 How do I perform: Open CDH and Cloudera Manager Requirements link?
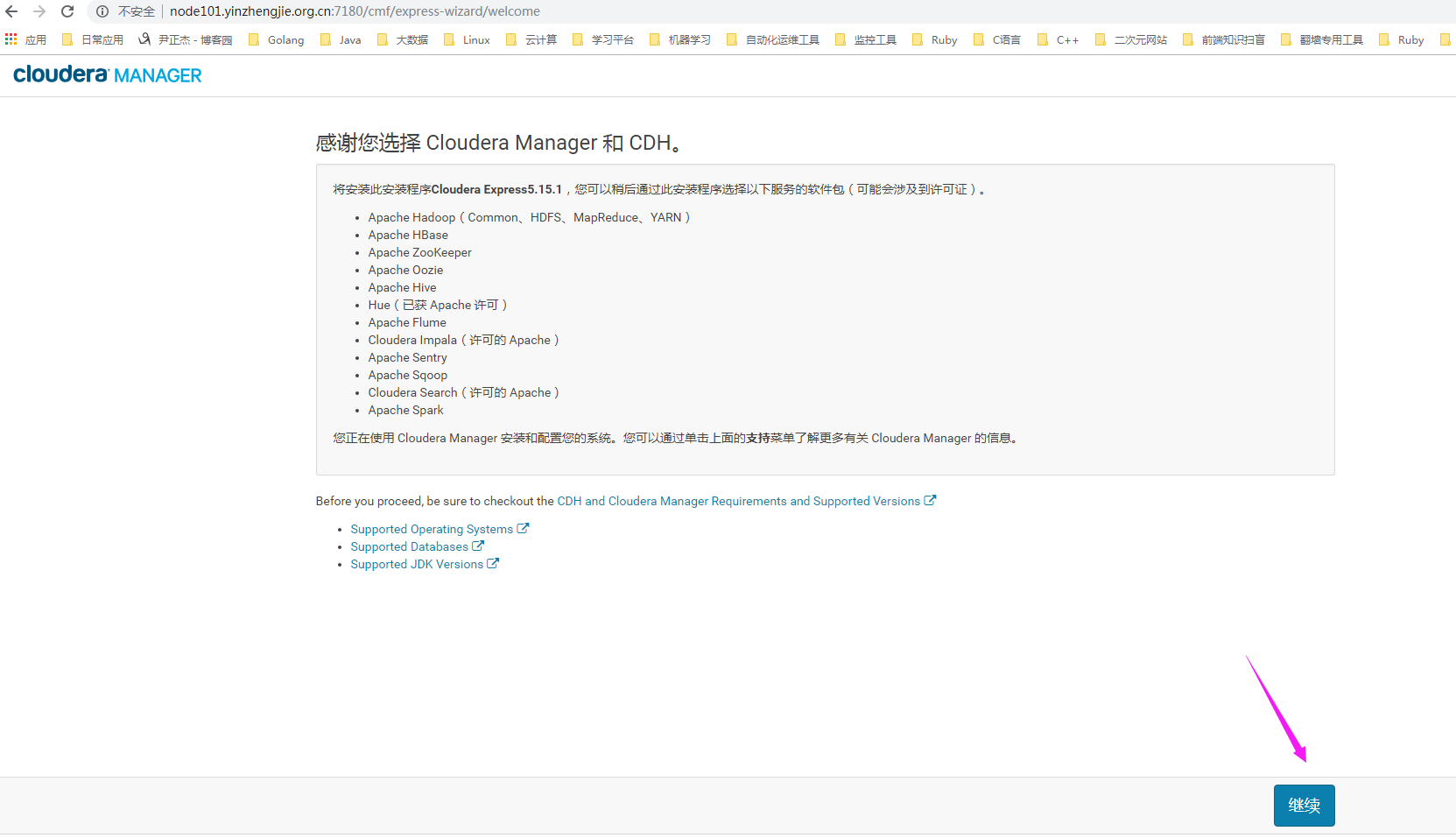[746, 501]
